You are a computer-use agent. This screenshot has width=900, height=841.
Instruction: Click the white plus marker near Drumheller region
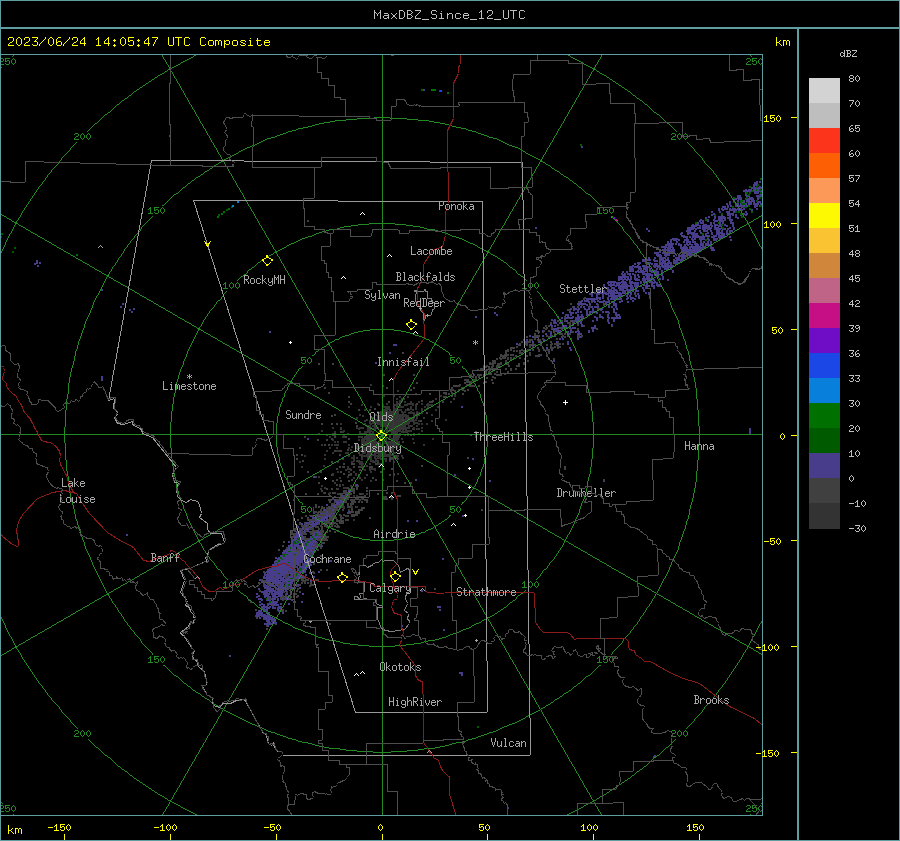click(565, 402)
